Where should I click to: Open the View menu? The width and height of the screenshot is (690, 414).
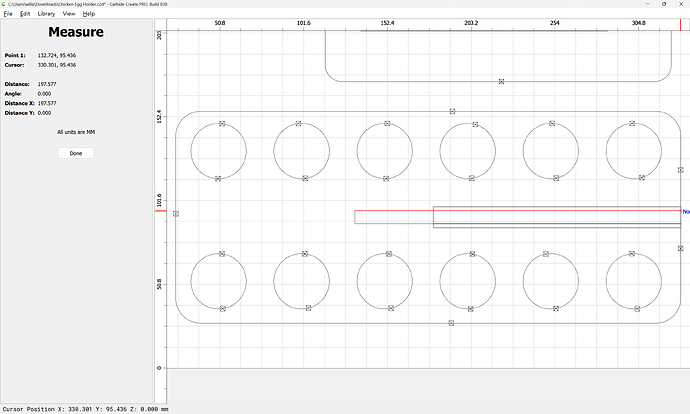pos(69,14)
